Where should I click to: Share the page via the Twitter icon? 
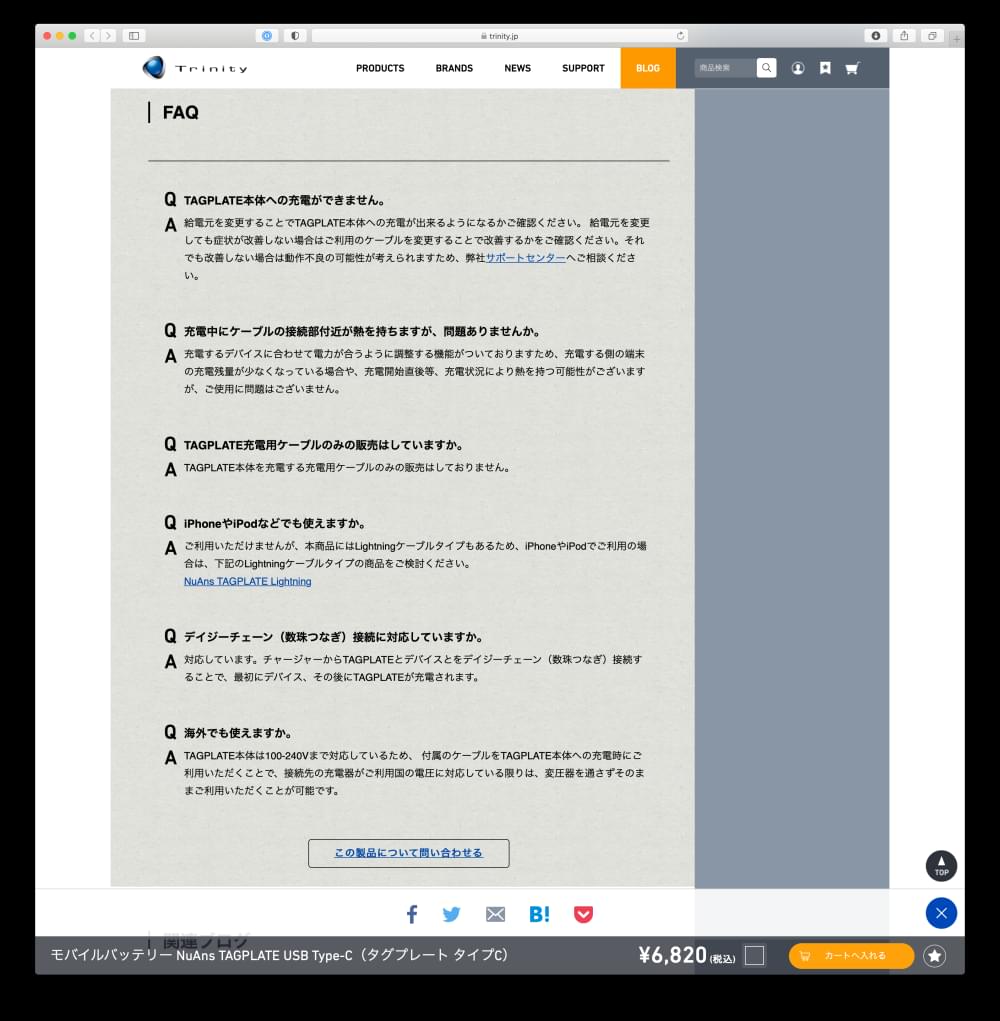coord(451,913)
